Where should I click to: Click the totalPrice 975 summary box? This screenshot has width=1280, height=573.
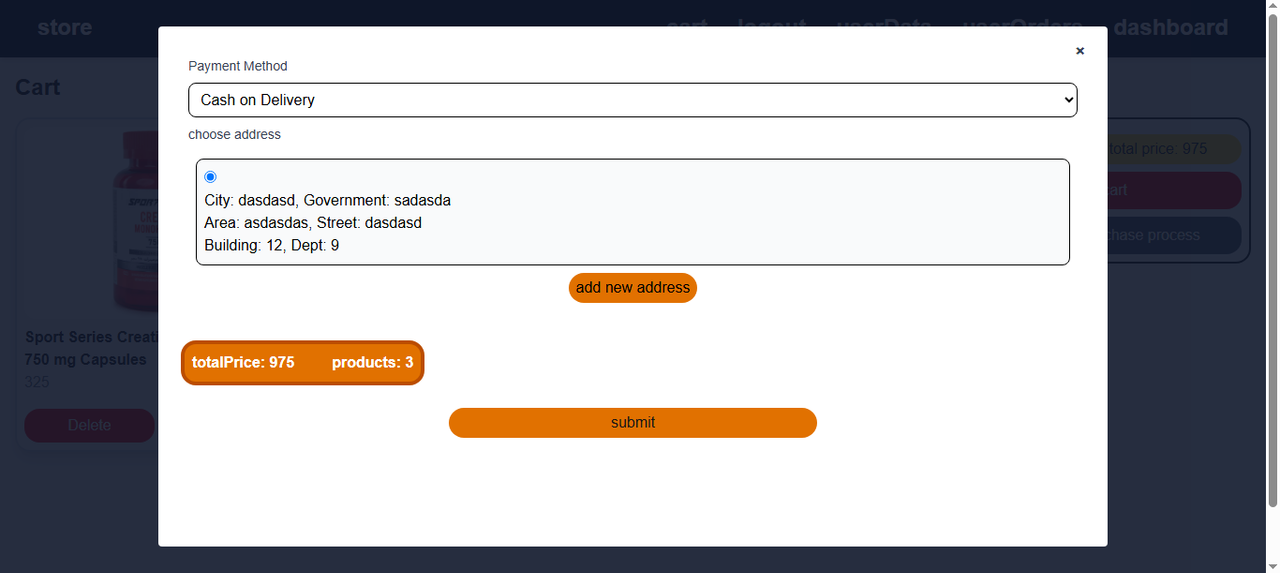tap(303, 363)
